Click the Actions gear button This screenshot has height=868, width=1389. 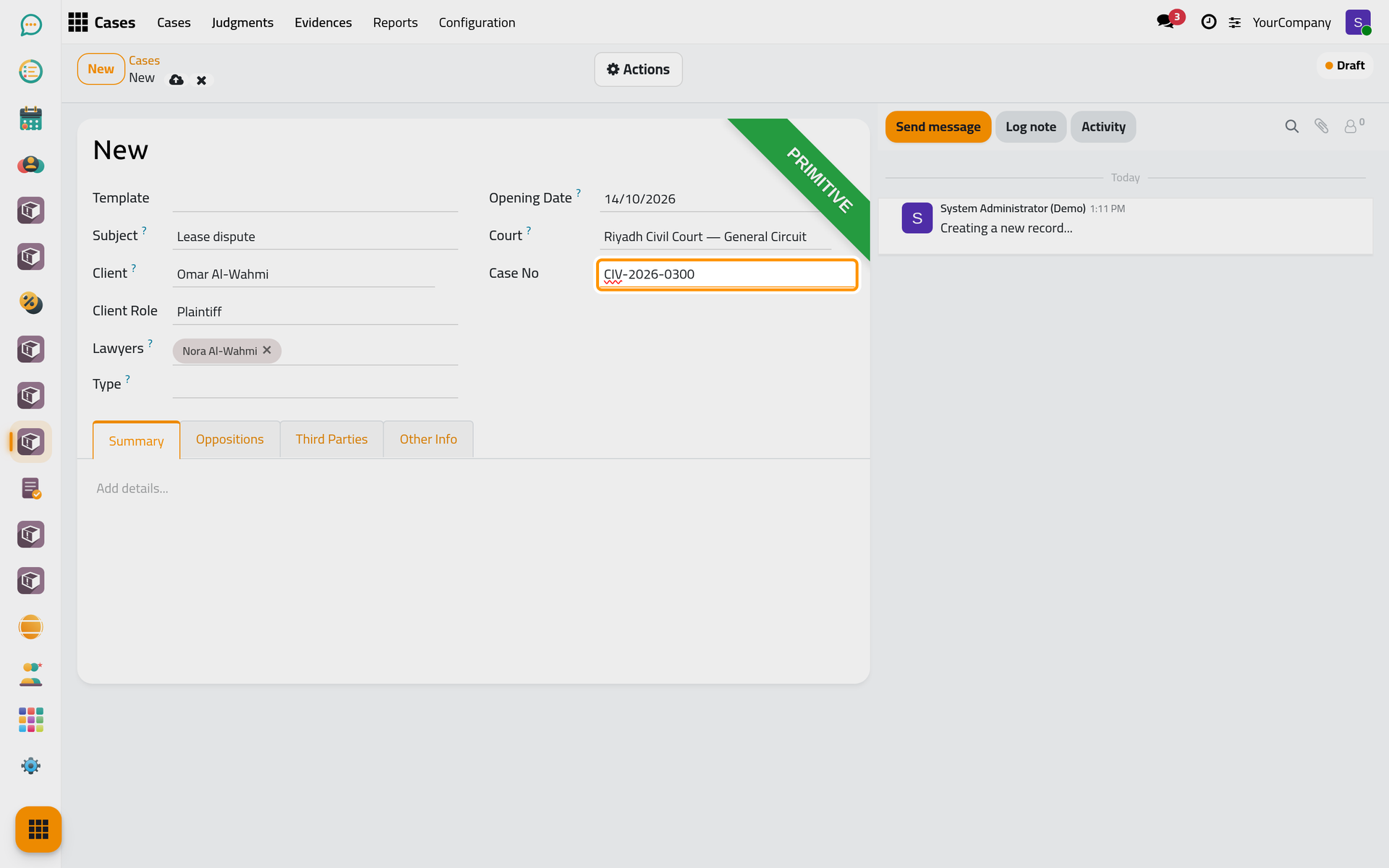(638, 69)
